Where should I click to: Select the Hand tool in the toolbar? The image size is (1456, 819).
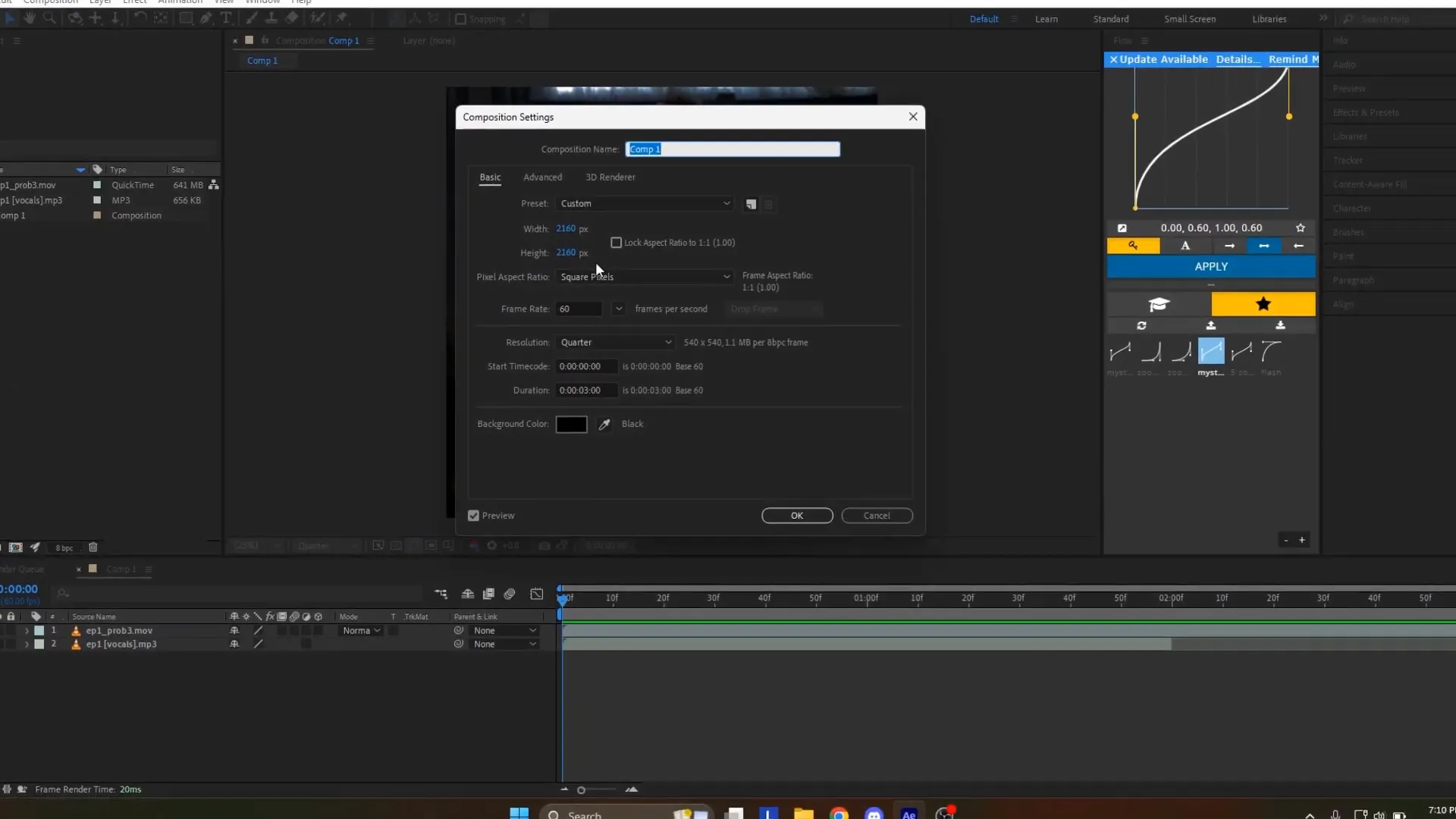pos(30,18)
